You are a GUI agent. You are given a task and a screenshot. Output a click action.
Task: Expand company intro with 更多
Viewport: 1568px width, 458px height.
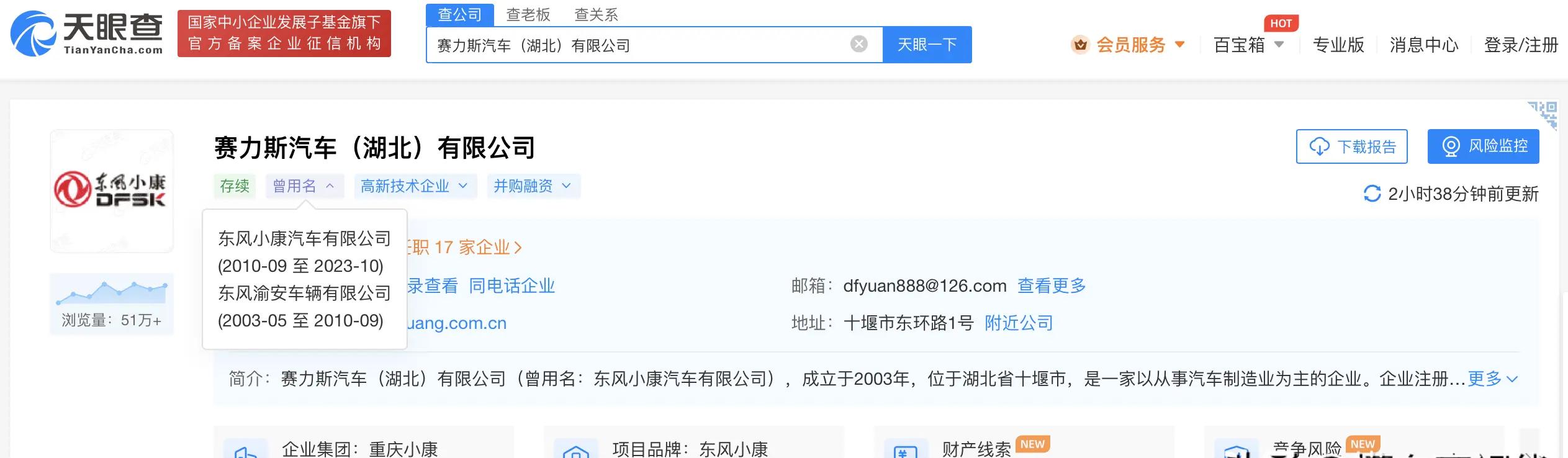pyautogui.click(x=1492, y=379)
